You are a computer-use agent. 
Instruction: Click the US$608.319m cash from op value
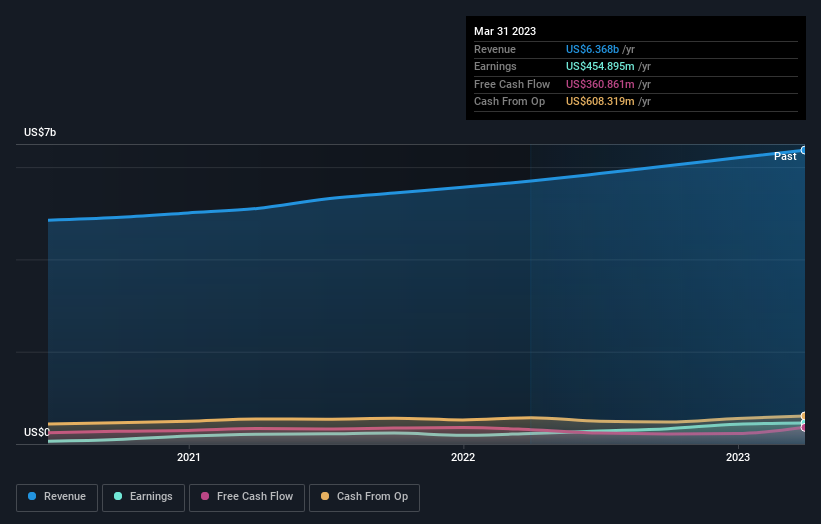click(600, 102)
